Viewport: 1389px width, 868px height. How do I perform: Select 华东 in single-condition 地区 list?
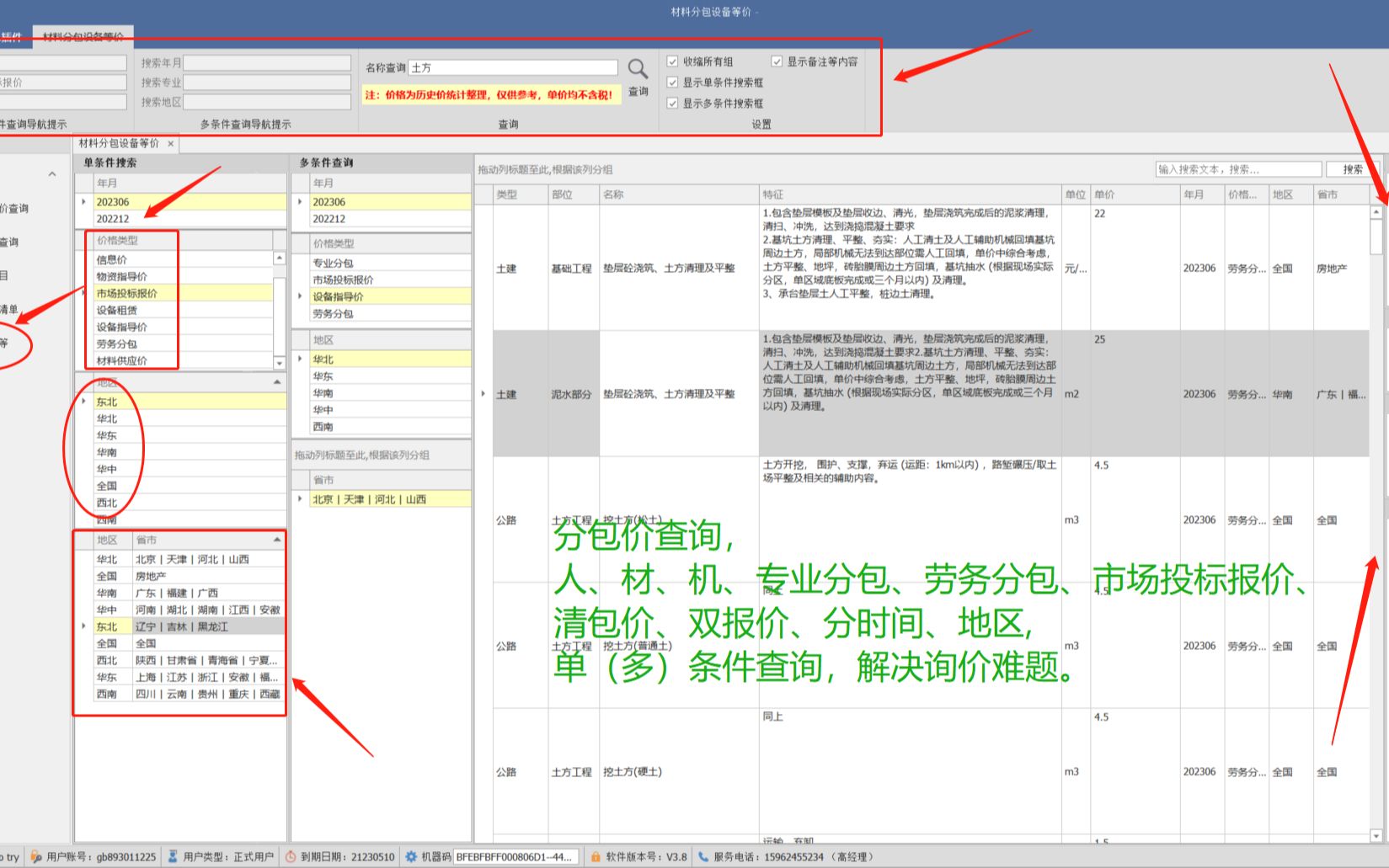[x=190, y=436]
